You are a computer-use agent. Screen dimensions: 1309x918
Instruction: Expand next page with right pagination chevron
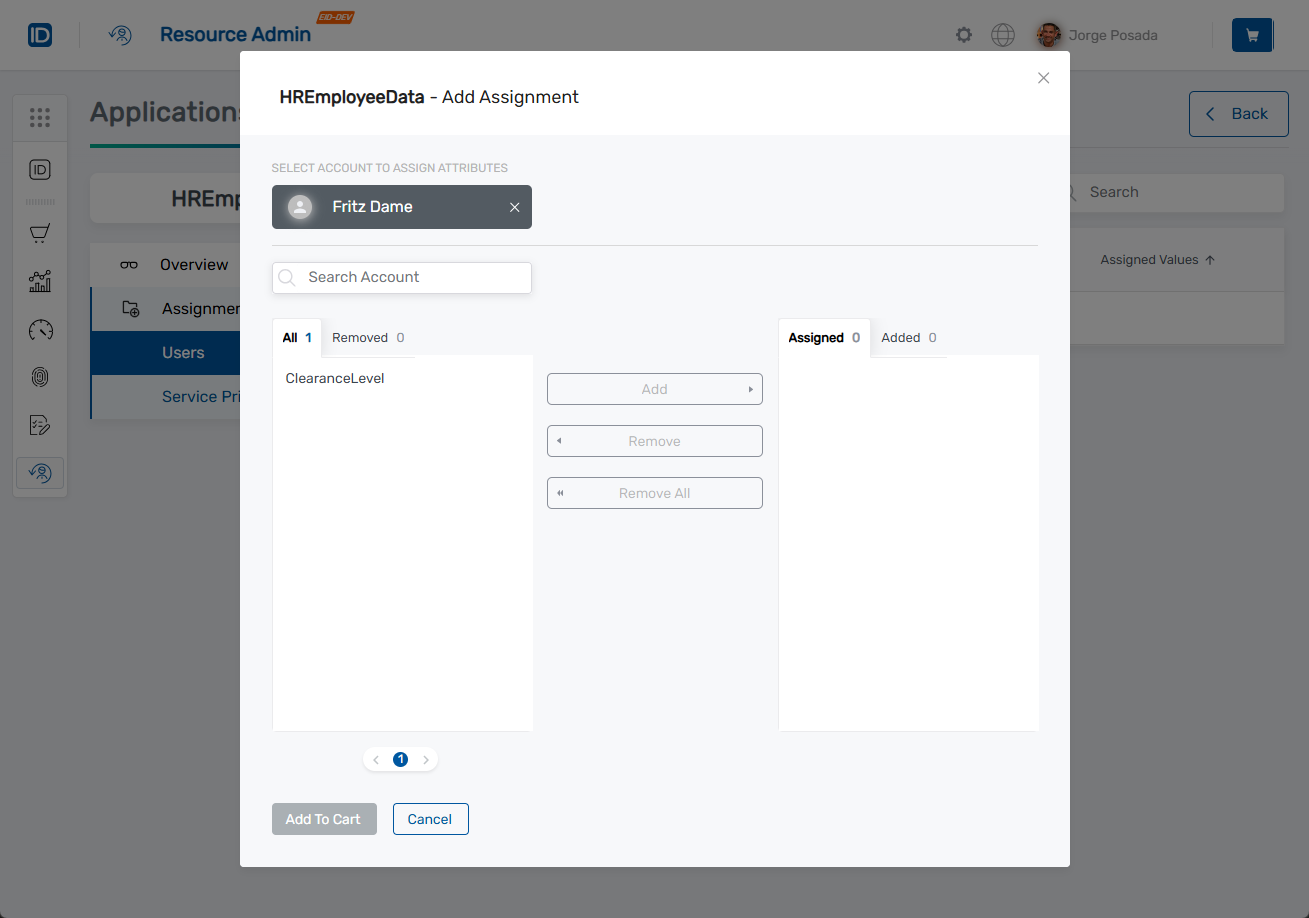[x=426, y=759]
